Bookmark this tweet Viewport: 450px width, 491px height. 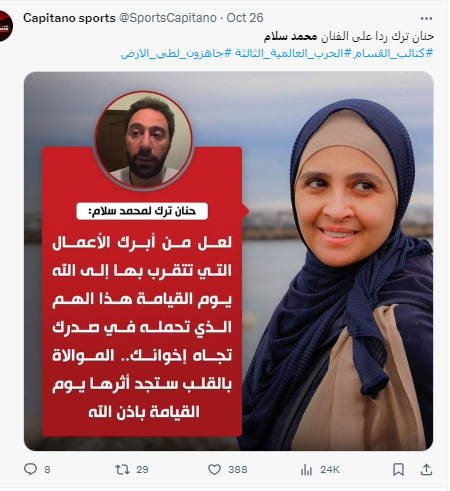398,469
